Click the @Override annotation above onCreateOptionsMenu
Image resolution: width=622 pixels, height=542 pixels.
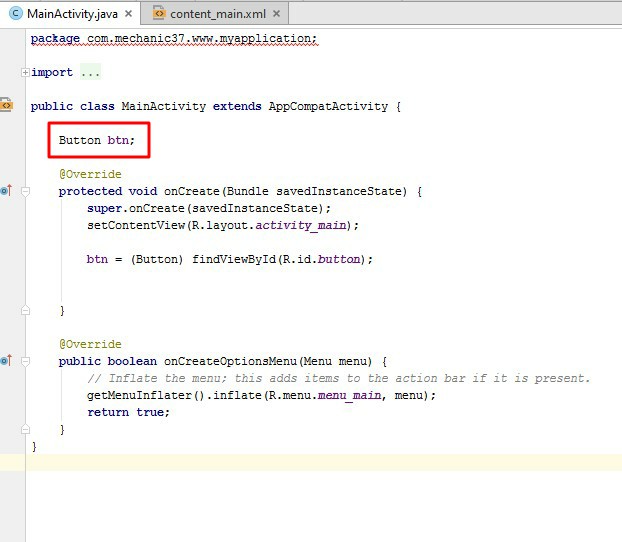[90, 344]
